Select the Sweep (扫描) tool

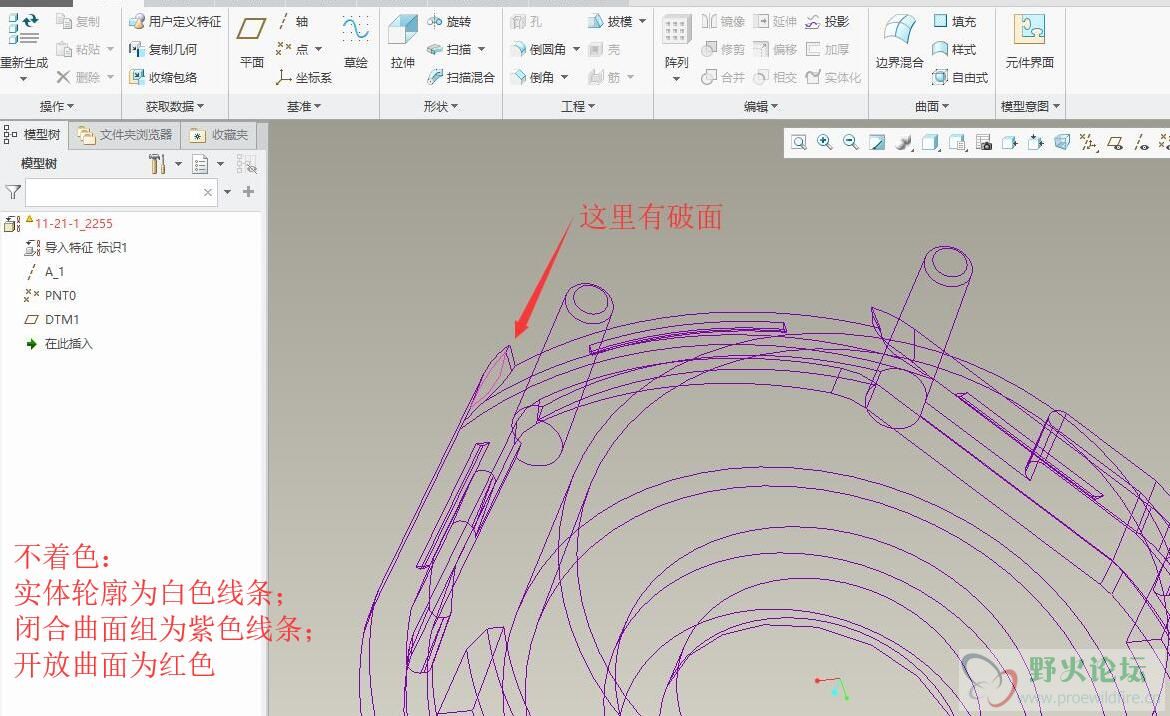coord(449,49)
